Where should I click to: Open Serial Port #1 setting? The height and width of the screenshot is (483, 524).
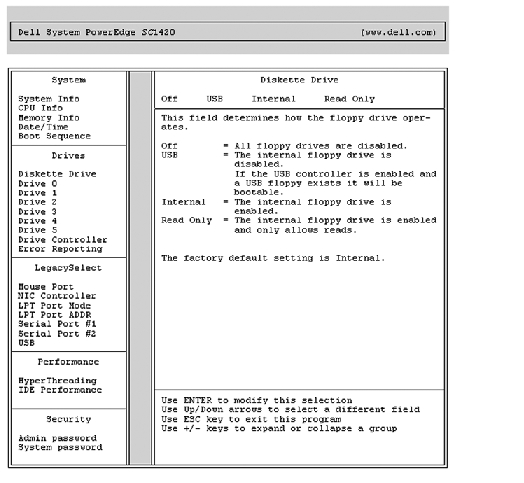click(57, 324)
